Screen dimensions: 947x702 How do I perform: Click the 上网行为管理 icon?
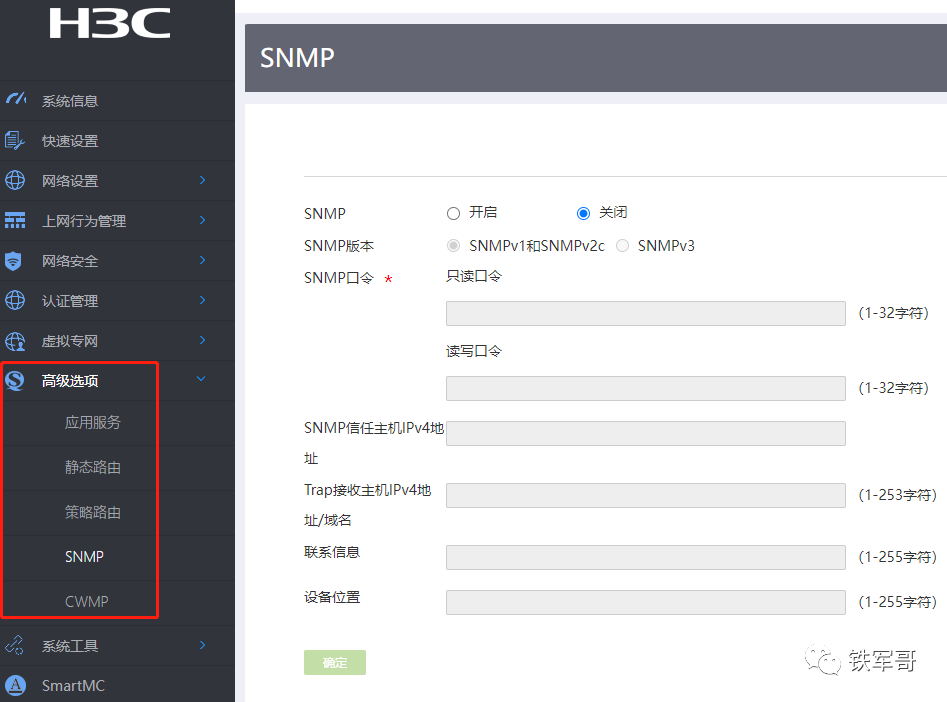pos(15,221)
